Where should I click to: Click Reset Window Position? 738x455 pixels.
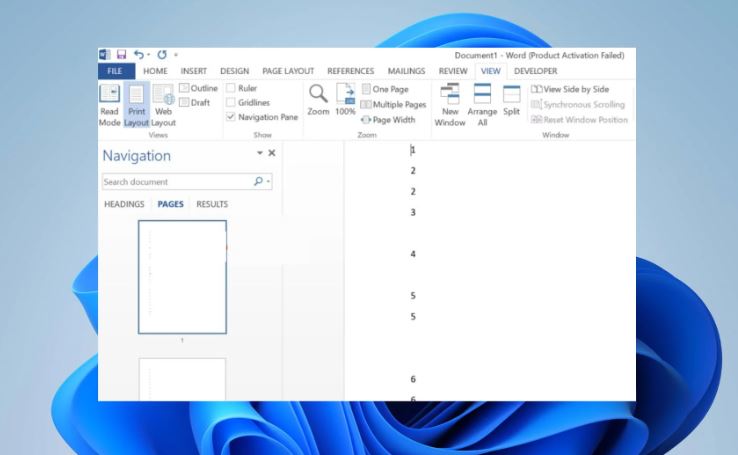(579, 120)
